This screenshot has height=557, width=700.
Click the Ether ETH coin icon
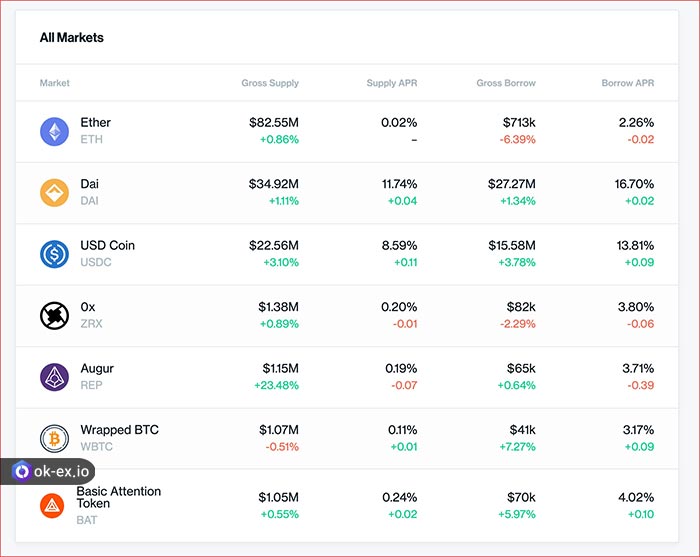(54, 132)
